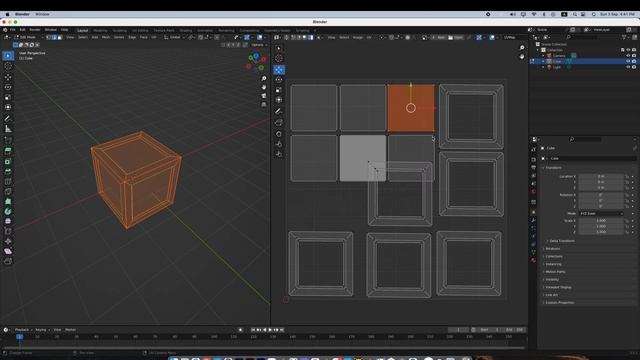
Task: Click the 3D viewport zoom magnifier icon
Action: [264, 78]
